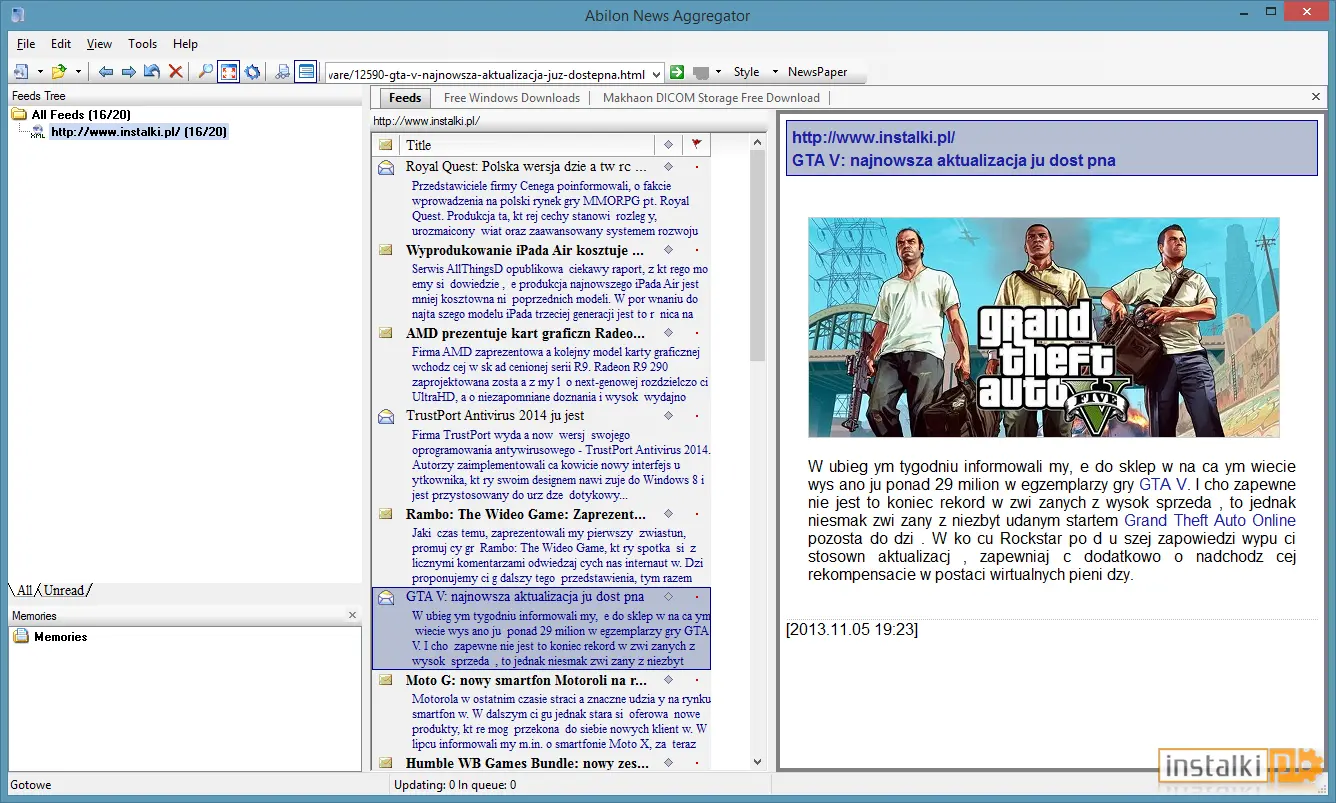1336x803 pixels.
Task: Open the Help menu
Action: pos(185,44)
